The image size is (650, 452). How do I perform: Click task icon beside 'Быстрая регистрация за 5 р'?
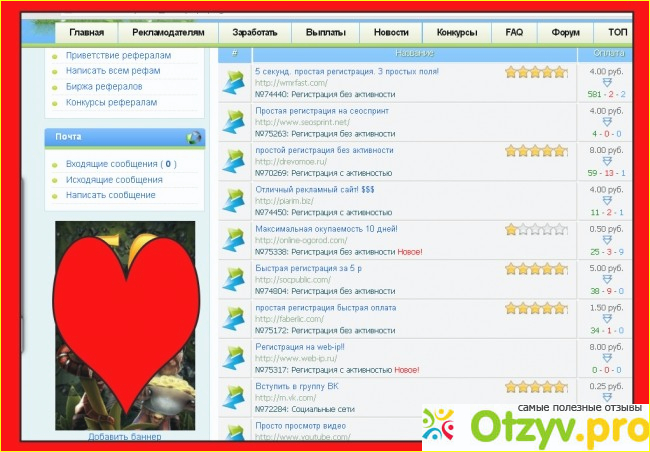(234, 279)
